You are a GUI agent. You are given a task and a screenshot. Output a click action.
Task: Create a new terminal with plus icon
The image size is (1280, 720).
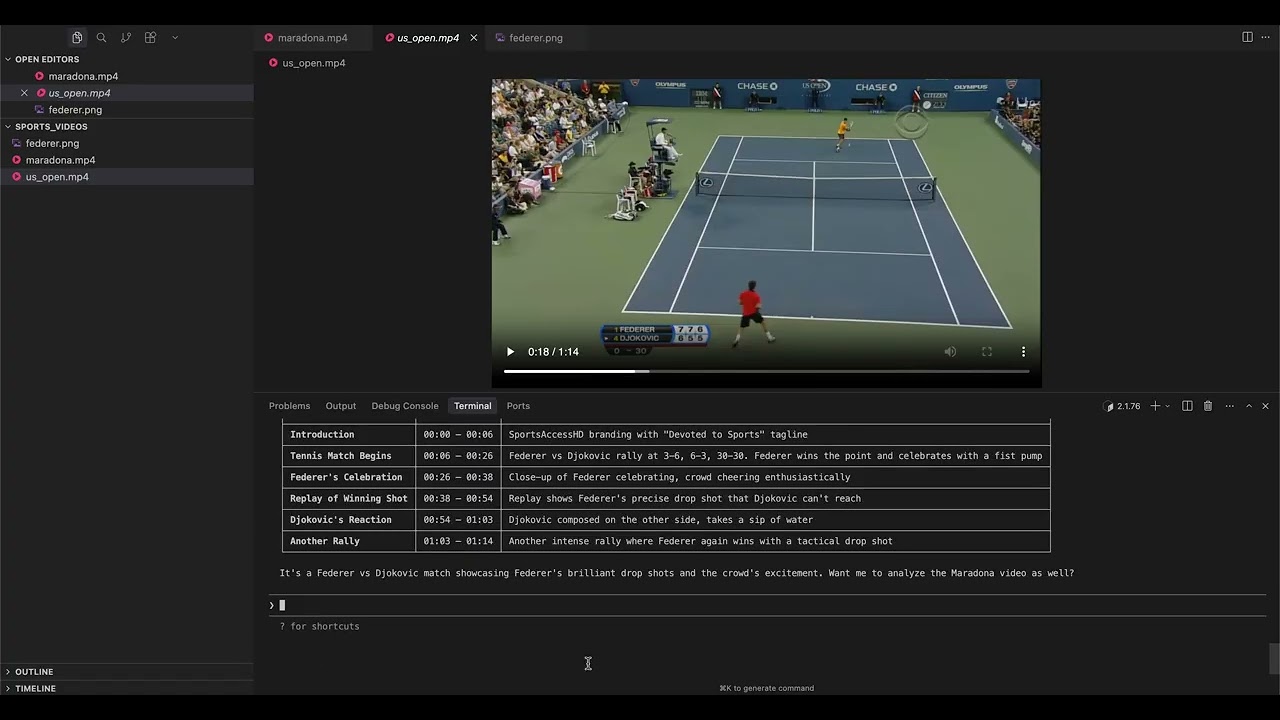[x=1155, y=406]
